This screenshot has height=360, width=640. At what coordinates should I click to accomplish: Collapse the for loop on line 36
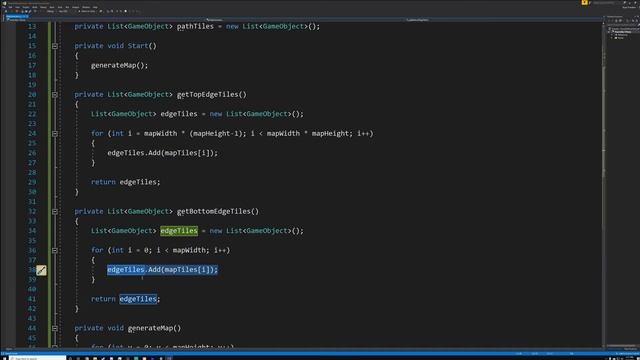(x=55, y=251)
